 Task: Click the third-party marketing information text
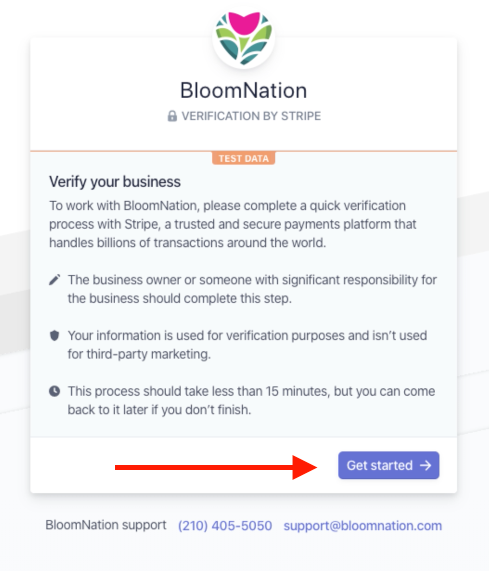click(x=247, y=344)
